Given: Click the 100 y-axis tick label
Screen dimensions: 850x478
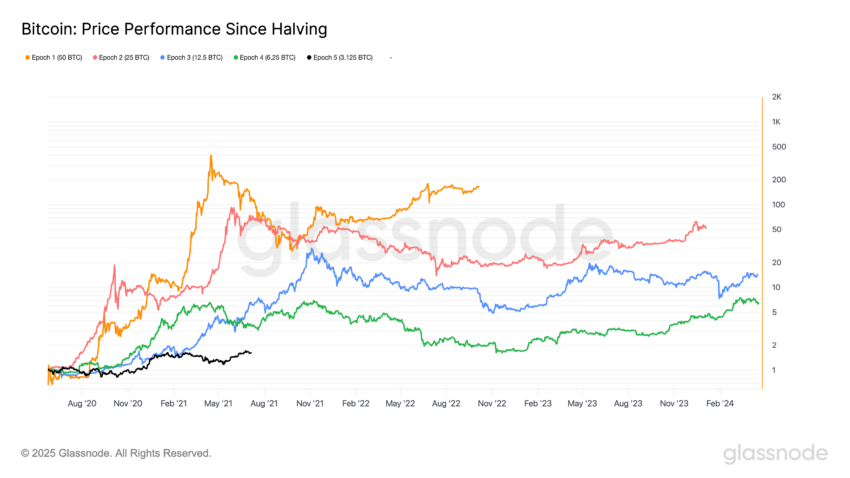Looking at the screenshot, I should [777, 205].
